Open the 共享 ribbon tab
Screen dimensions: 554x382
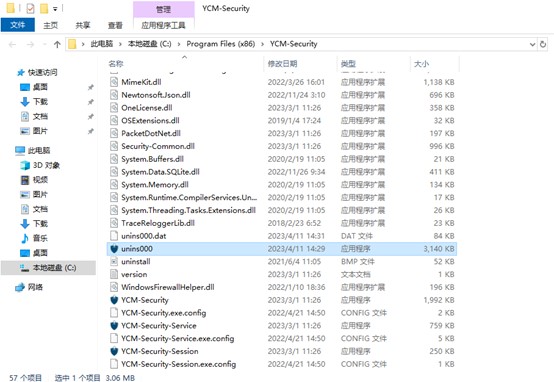[x=83, y=25]
